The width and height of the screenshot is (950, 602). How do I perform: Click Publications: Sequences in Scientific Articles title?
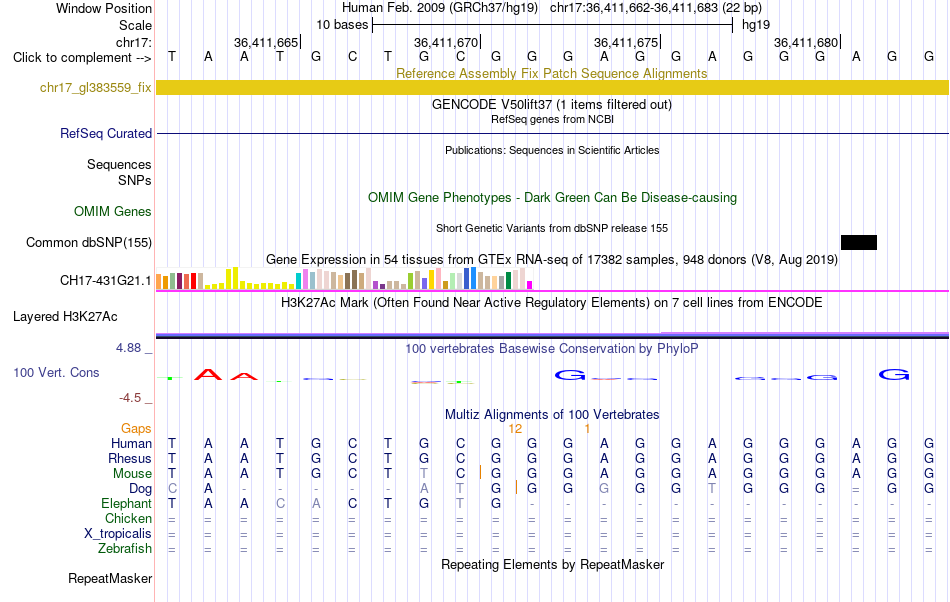click(x=552, y=150)
